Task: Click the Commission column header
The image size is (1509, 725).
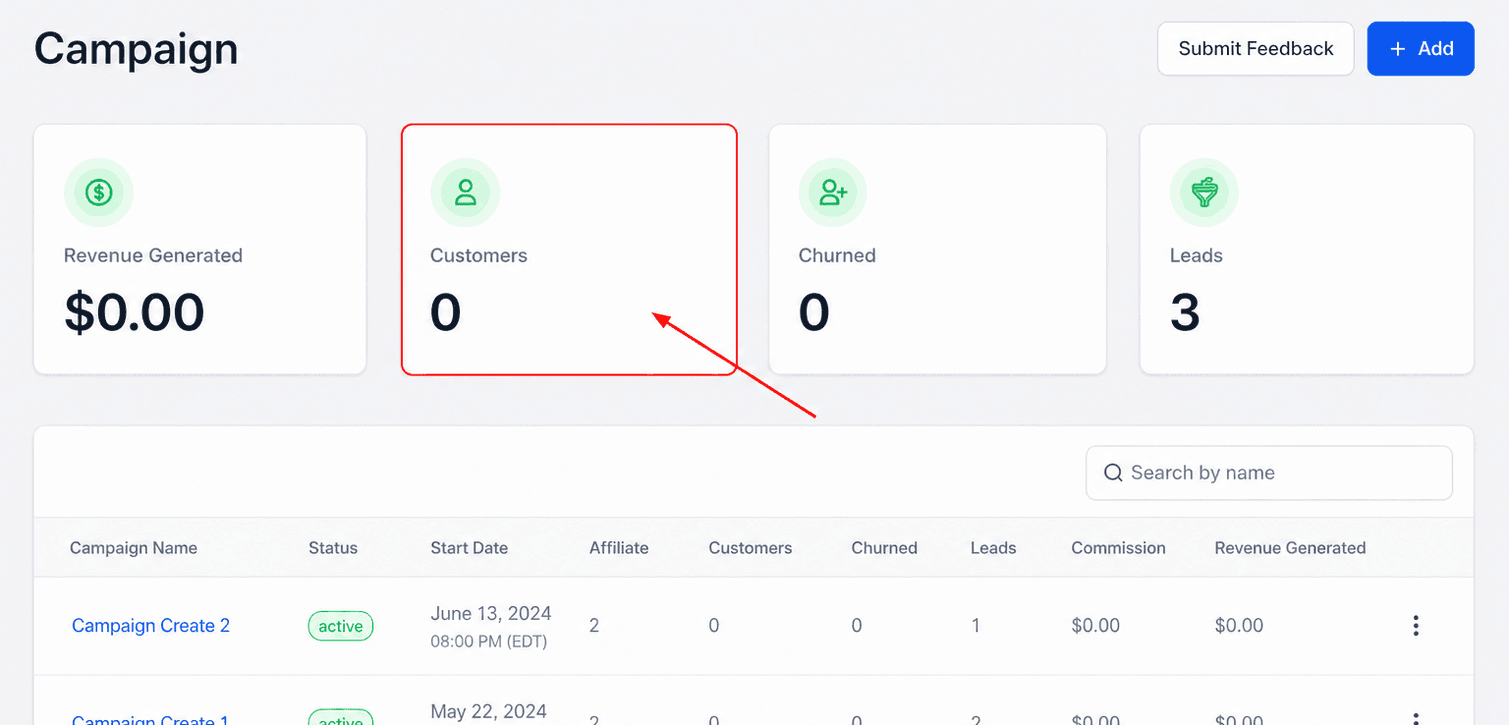Action: [1118, 548]
